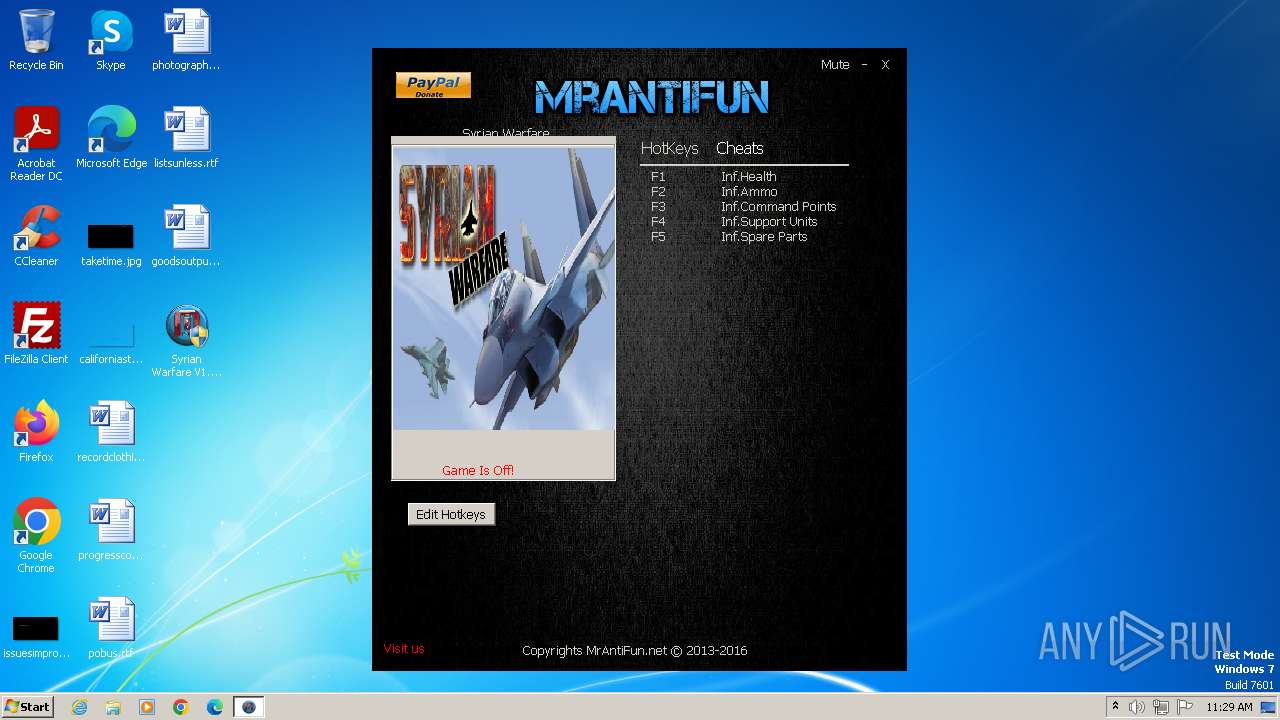Click the F3 hotkey label
1280x720 pixels.
coord(658,206)
